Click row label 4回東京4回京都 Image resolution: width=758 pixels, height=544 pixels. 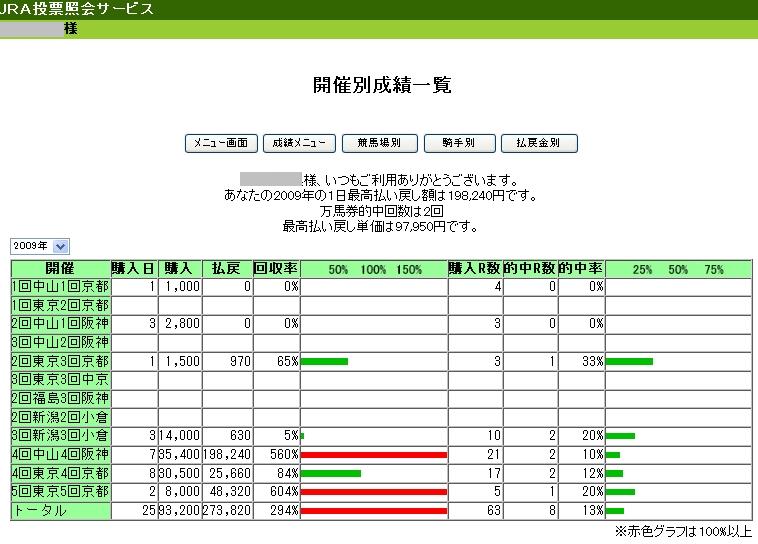pos(61,473)
